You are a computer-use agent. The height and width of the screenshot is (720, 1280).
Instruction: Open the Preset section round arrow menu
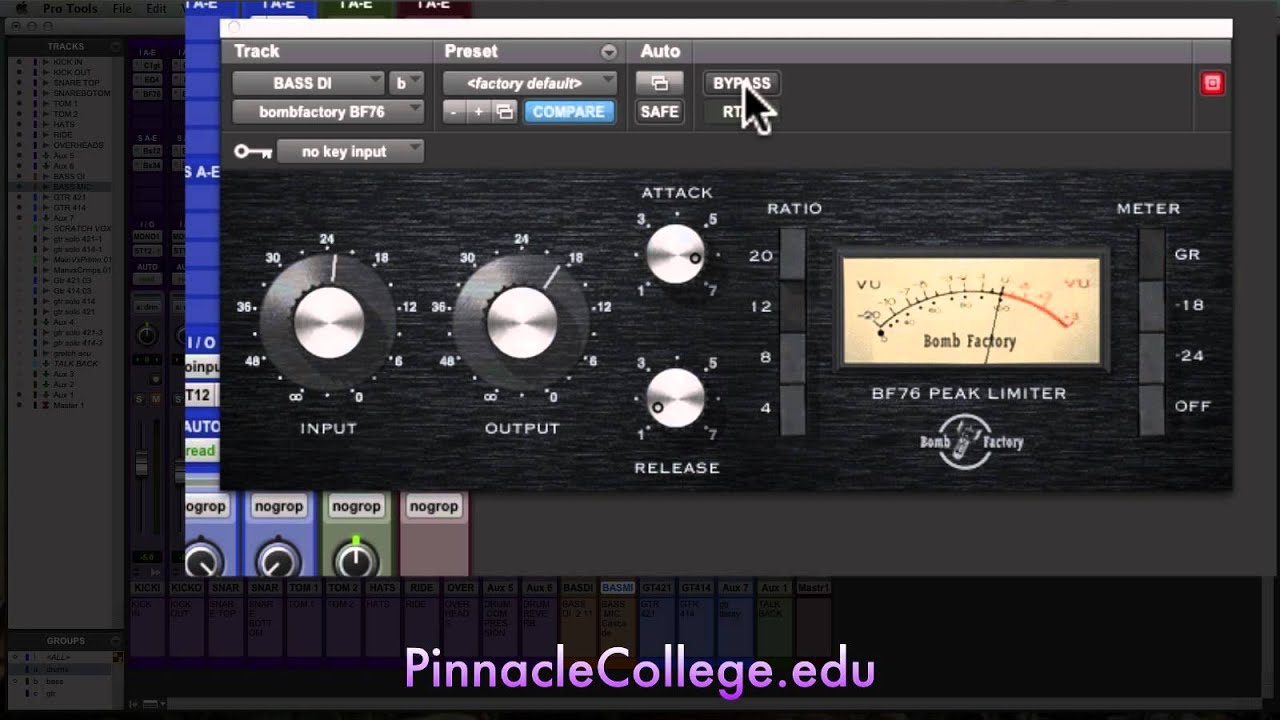[x=608, y=52]
